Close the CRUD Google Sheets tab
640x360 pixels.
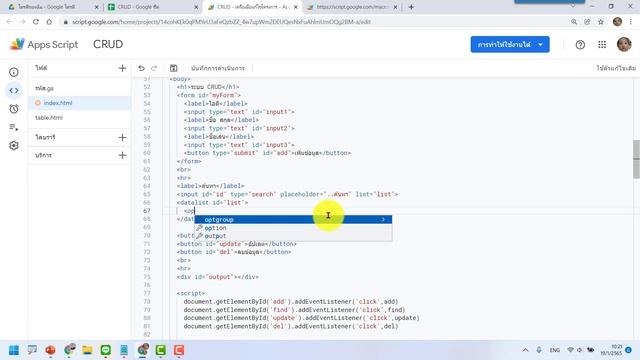196,7
